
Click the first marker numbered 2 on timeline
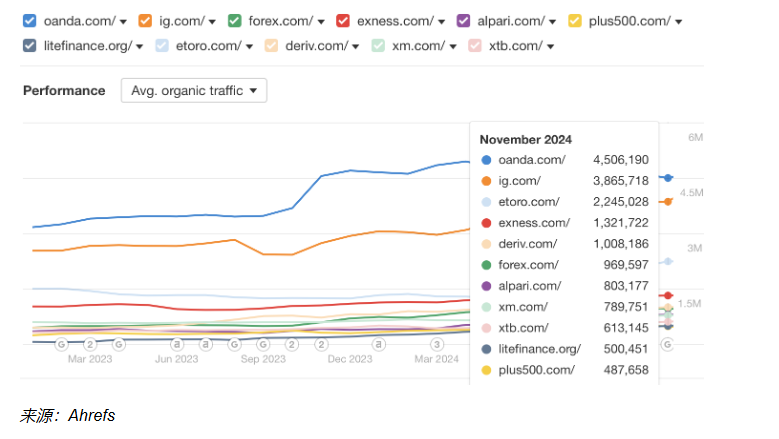tap(90, 344)
